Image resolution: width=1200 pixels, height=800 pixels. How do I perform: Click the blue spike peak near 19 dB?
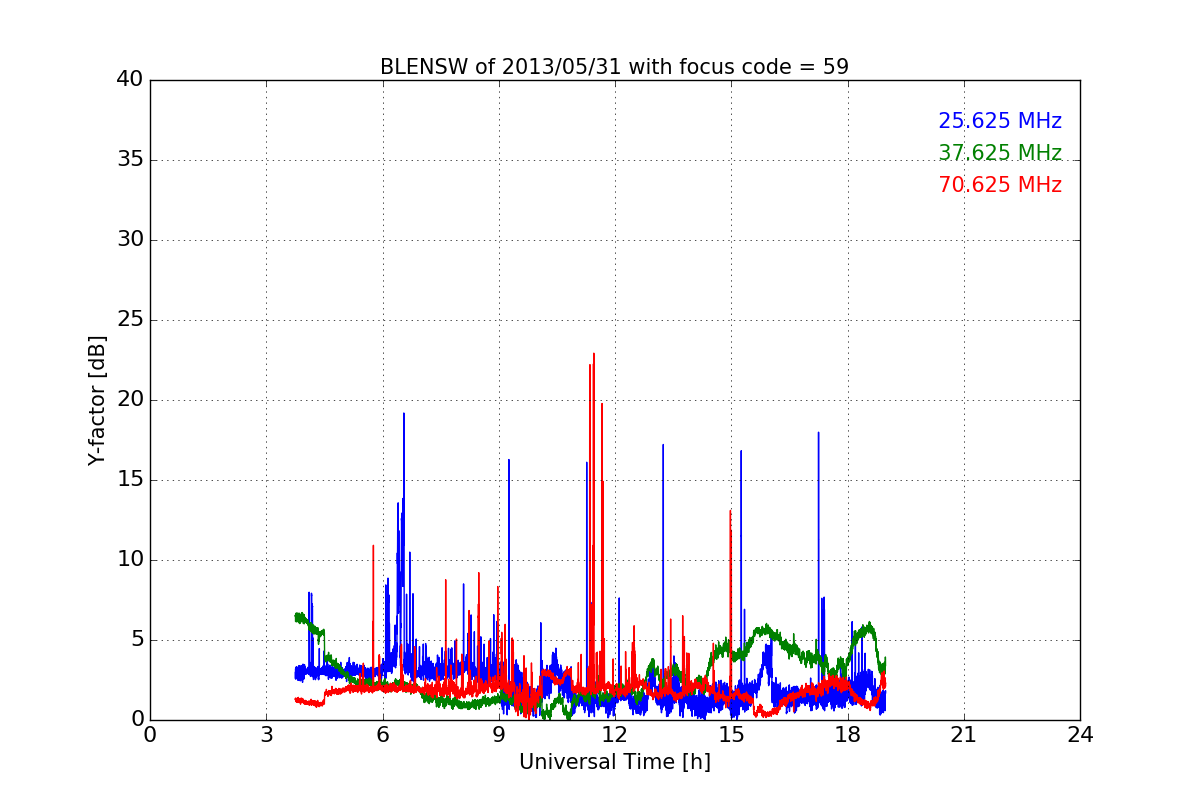tap(404, 415)
